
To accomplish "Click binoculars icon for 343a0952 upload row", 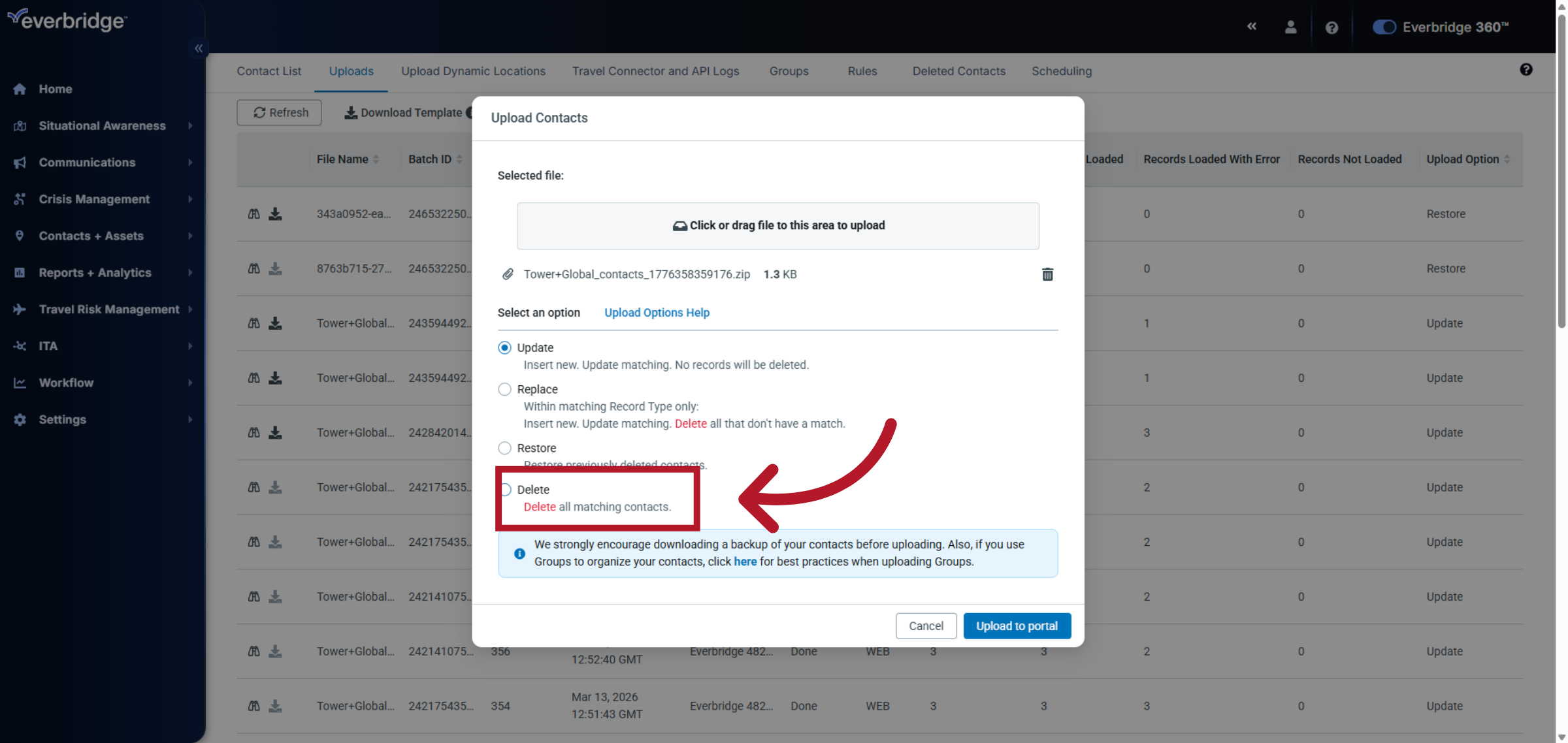I will pos(254,214).
